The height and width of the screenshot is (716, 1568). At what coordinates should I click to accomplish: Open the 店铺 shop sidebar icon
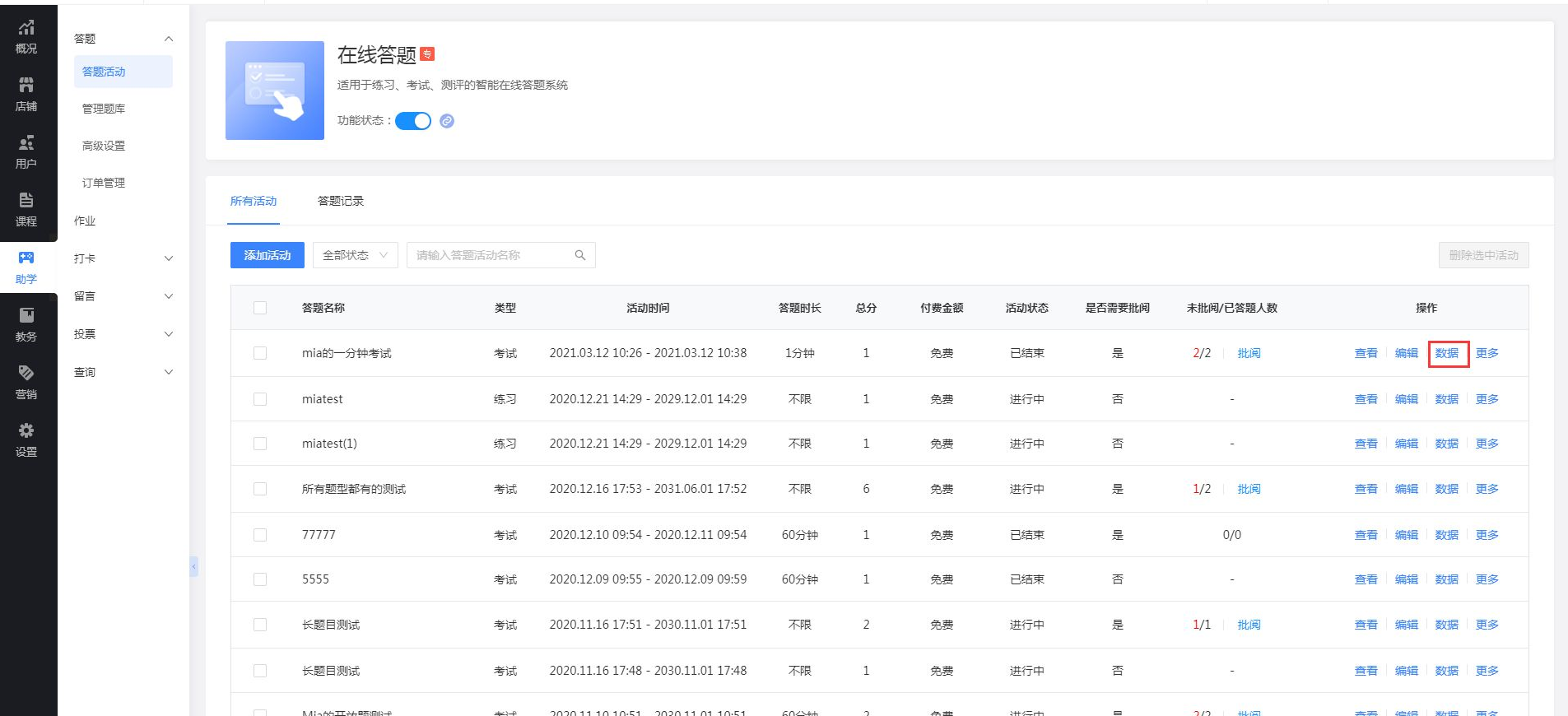coord(26,94)
